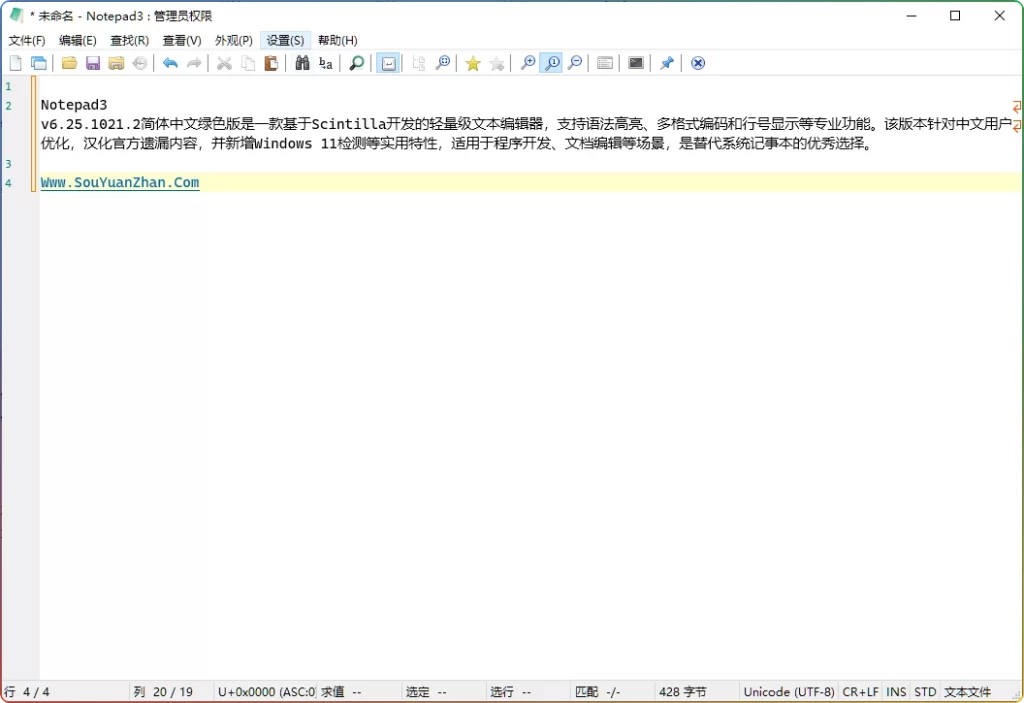Open the Unicode (UTF-8) encoding selector
This screenshot has height=703, width=1024.
click(788, 691)
